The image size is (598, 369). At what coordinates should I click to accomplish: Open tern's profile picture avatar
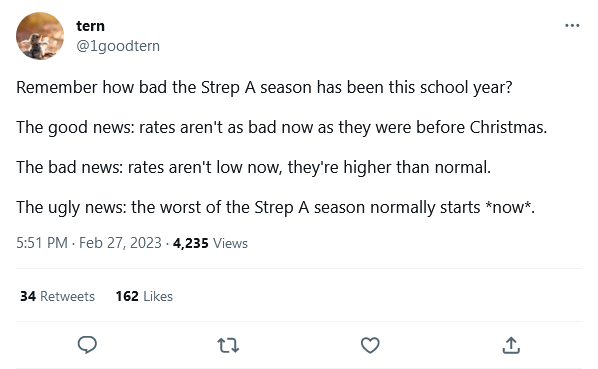[x=40, y=36]
